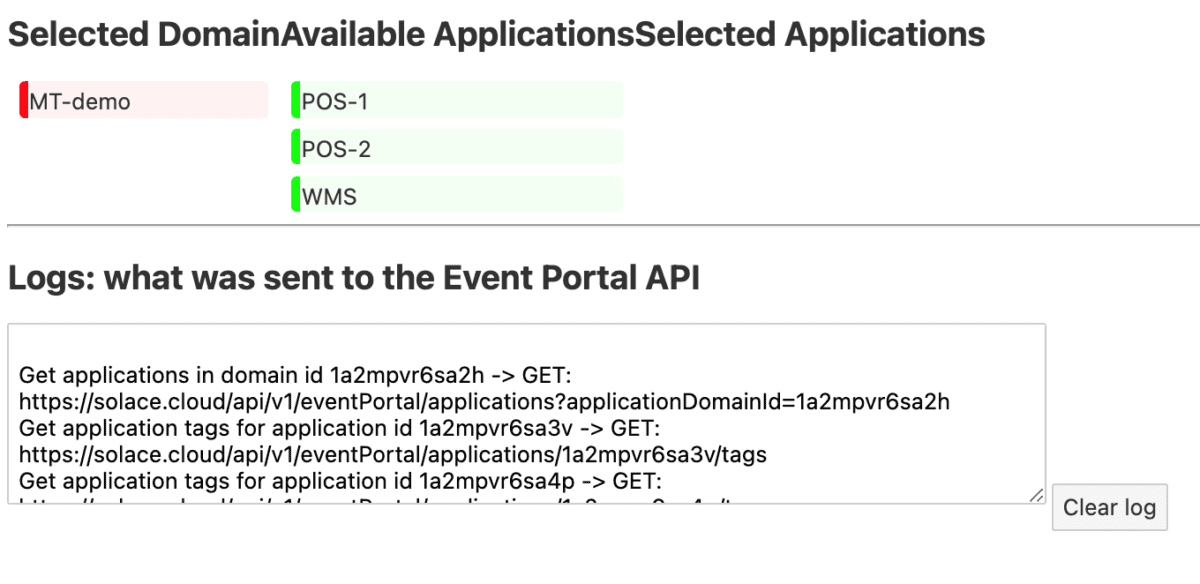Select the WMS application
The width and height of the screenshot is (1200, 584).
click(455, 195)
